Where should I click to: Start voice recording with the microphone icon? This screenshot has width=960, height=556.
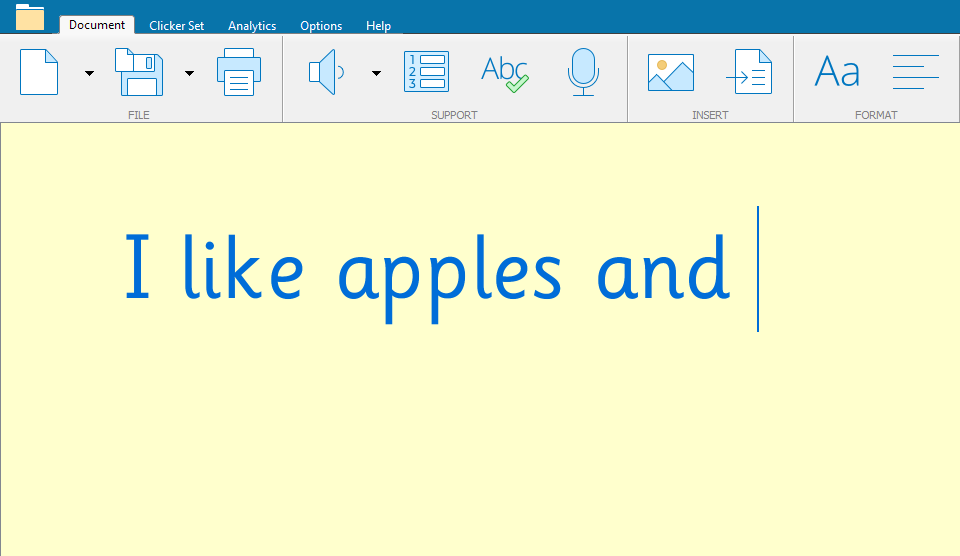click(583, 72)
